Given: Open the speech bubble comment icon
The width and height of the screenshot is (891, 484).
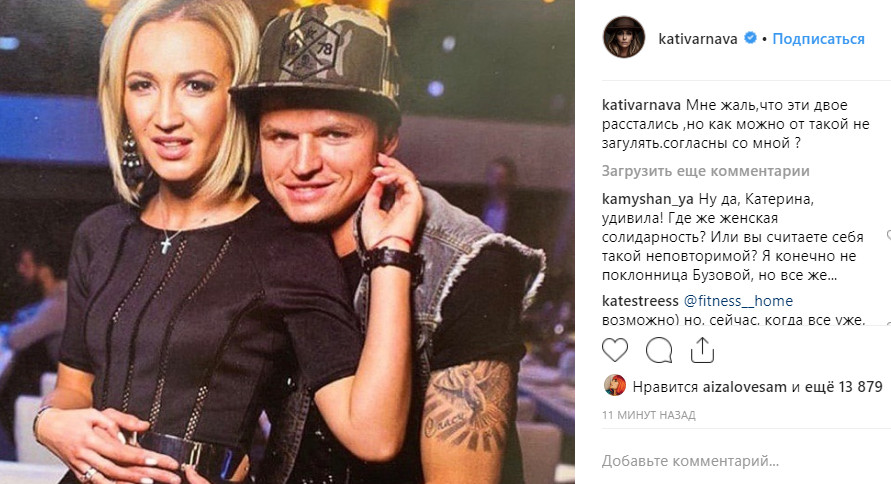Looking at the screenshot, I should coord(659,350).
